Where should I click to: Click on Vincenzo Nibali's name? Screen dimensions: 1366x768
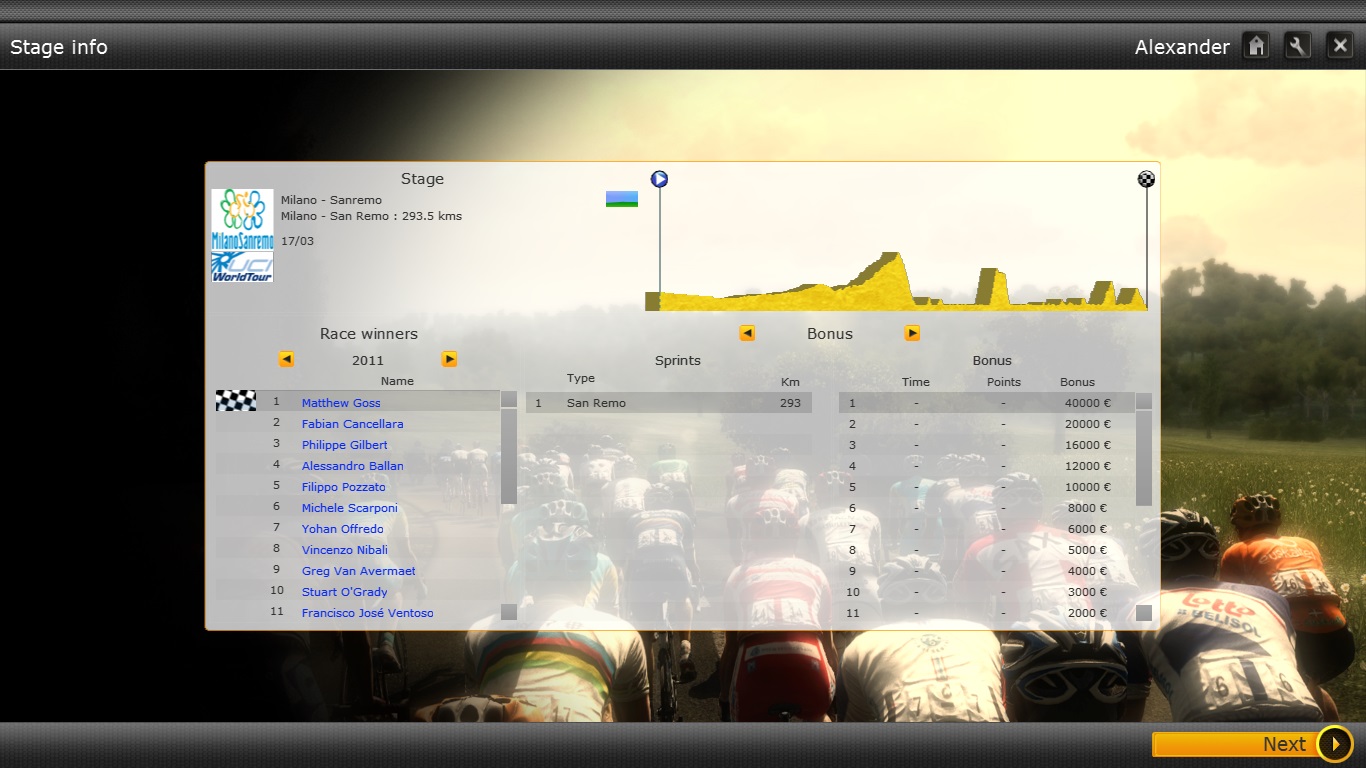click(x=344, y=550)
